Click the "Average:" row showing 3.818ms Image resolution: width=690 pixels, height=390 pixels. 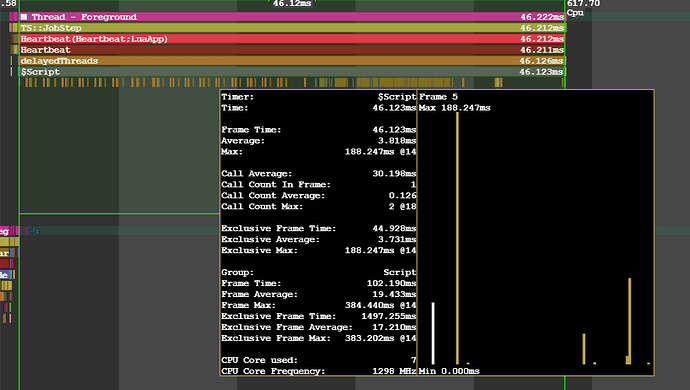click(x=319, y=141)
